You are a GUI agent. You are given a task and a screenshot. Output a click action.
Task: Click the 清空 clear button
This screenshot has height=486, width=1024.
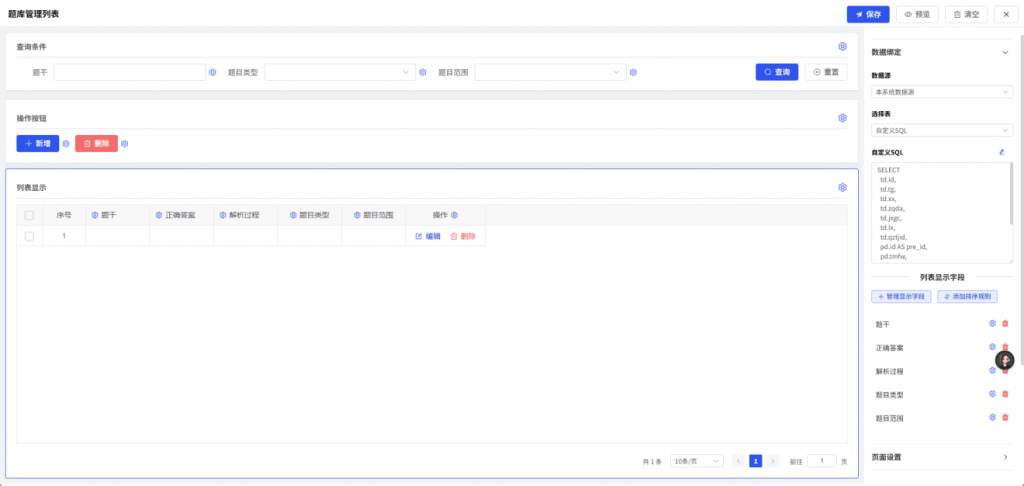pyautogui.click(x=967, y=14)
